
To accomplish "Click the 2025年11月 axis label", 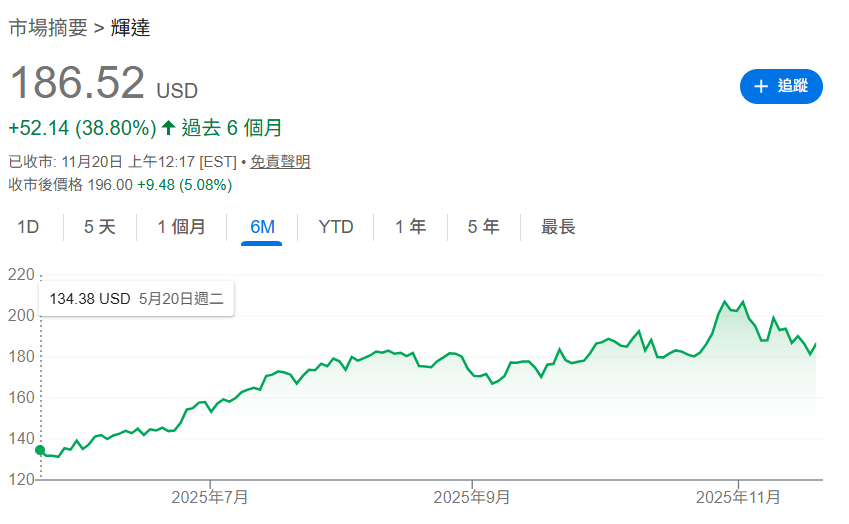I will pos(738,497).
